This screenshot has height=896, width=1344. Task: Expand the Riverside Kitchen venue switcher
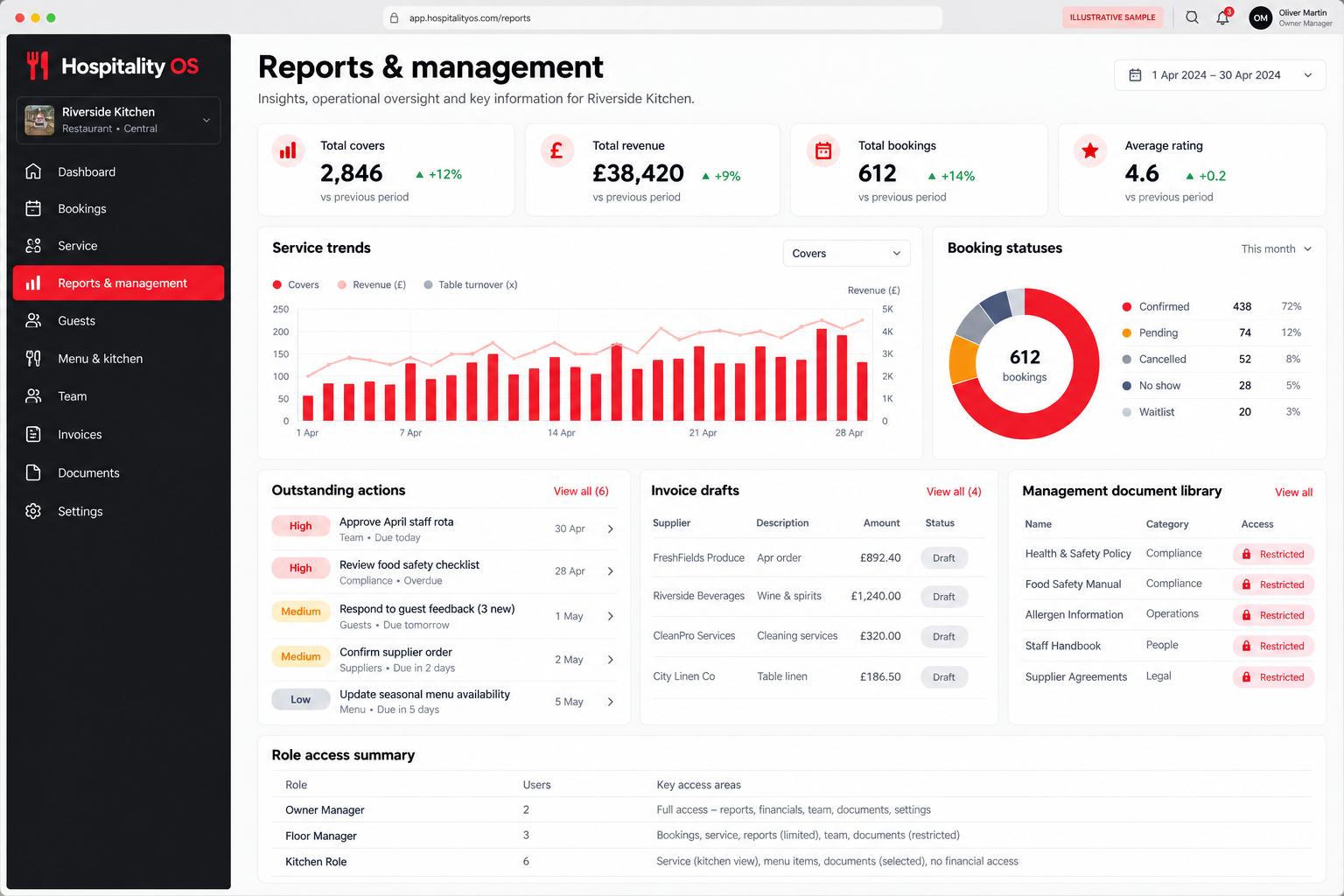pyautogui.click(x=118, y=120)
